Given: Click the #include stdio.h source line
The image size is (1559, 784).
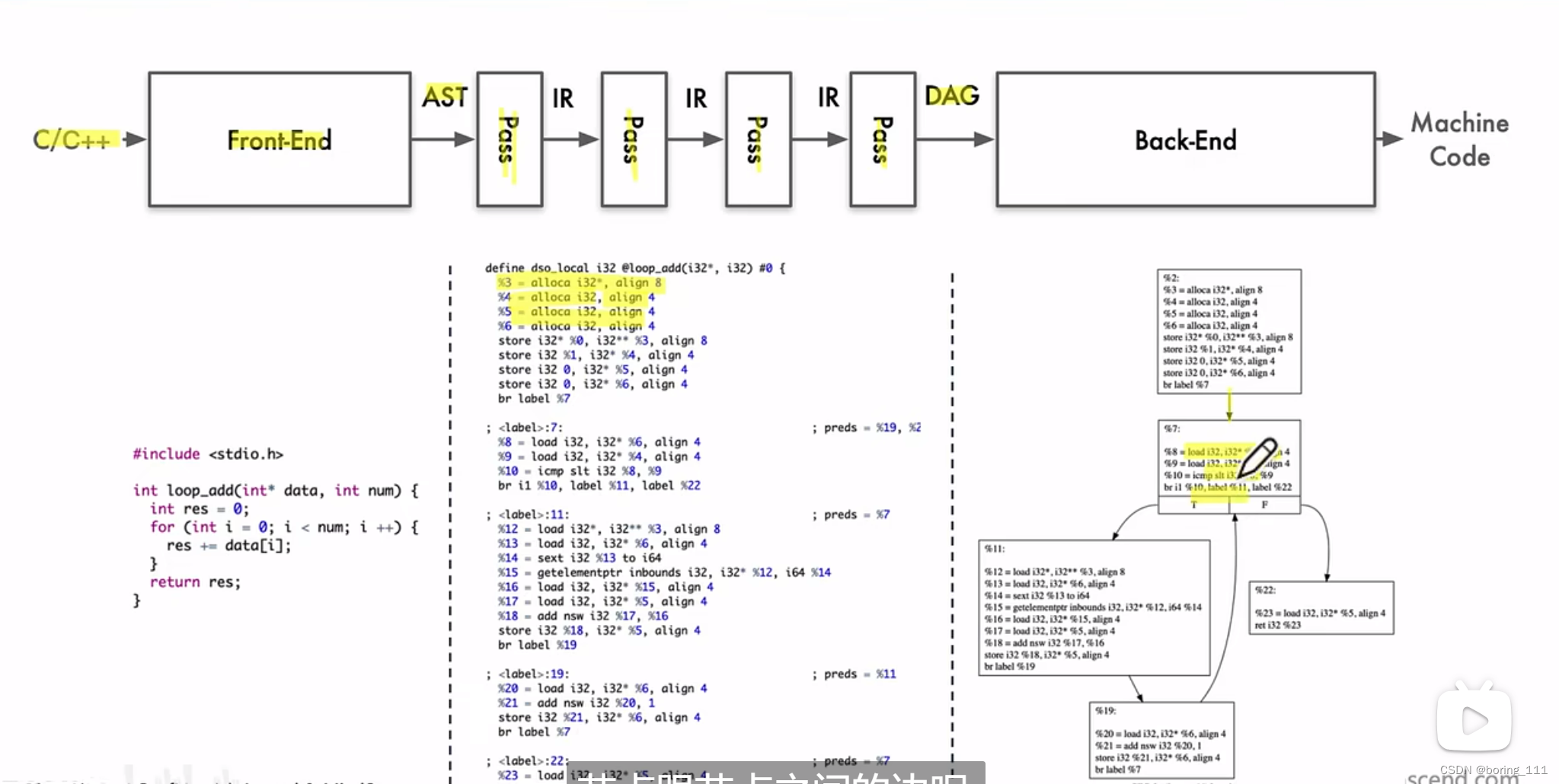Looking at the screenshot, I should pos(206,454).
